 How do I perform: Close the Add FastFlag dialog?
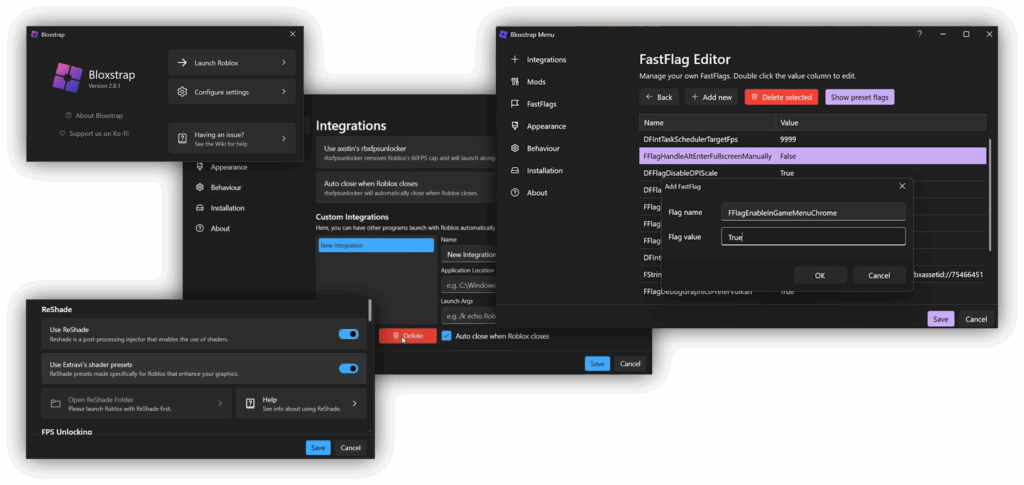tap(902, 186)
